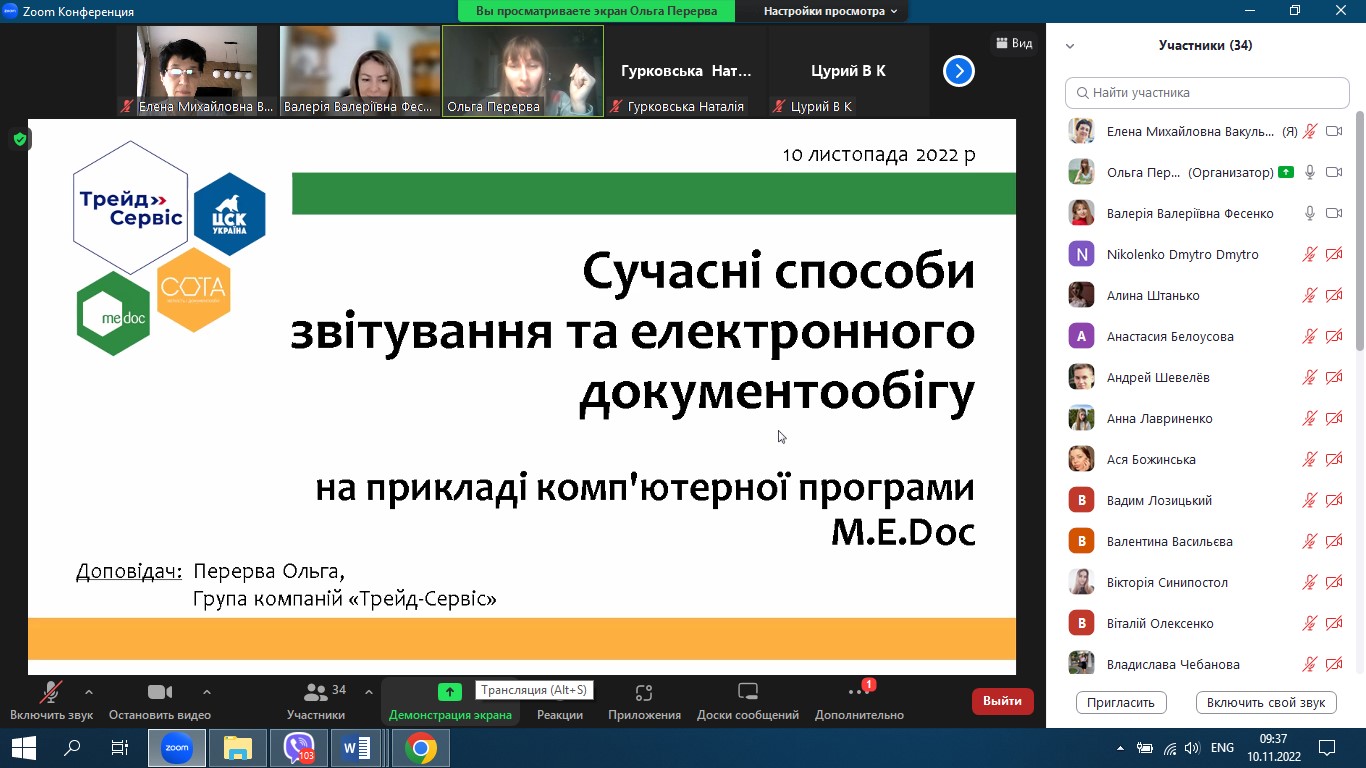The height and width of the screenshot is (768, 1366).
Task: Collapse participants panel with top-left chevron
Action: click(x=1070, y=46)
